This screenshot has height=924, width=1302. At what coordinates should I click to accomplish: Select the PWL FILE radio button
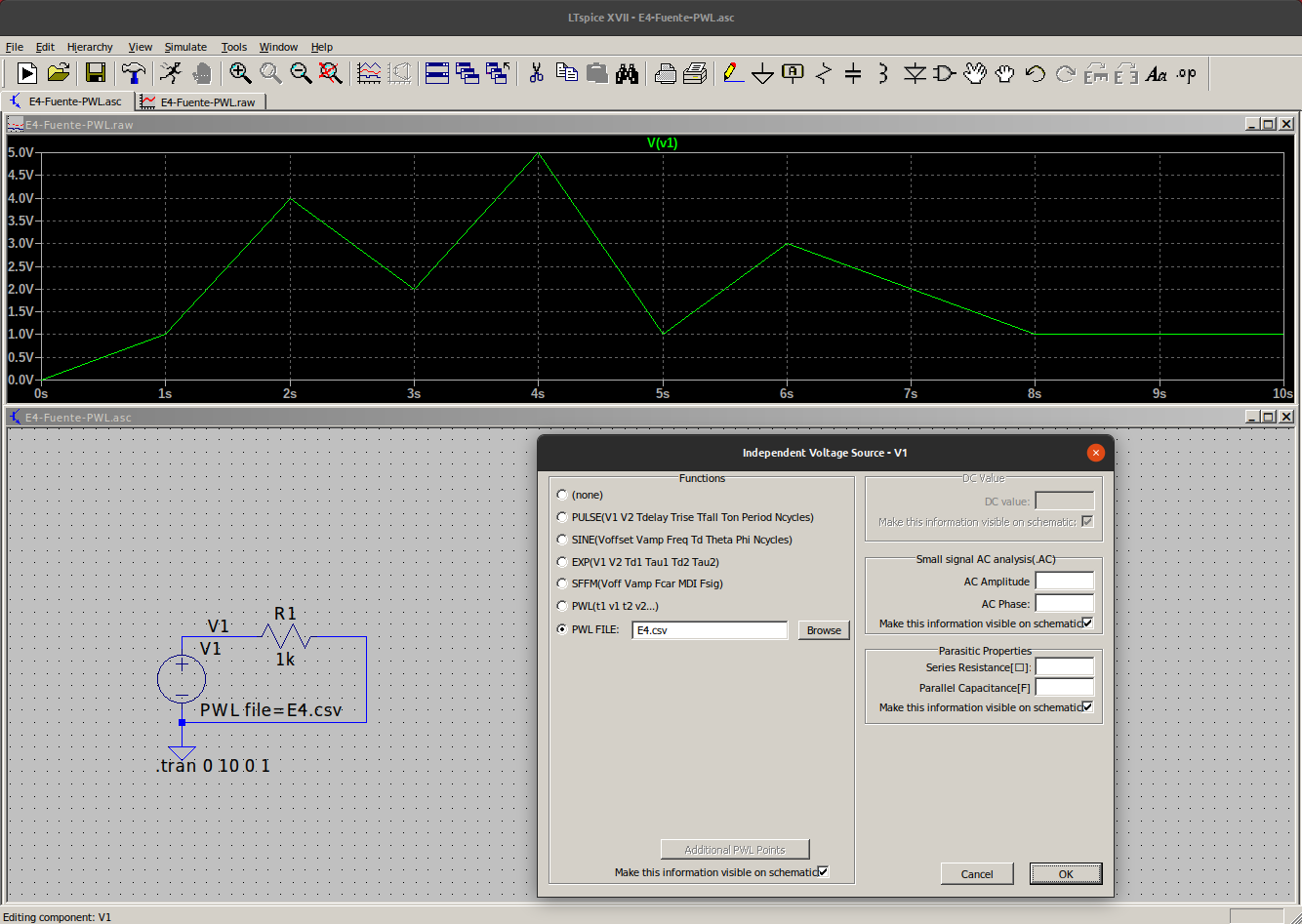pyautogui.click(x=562, y=629)
